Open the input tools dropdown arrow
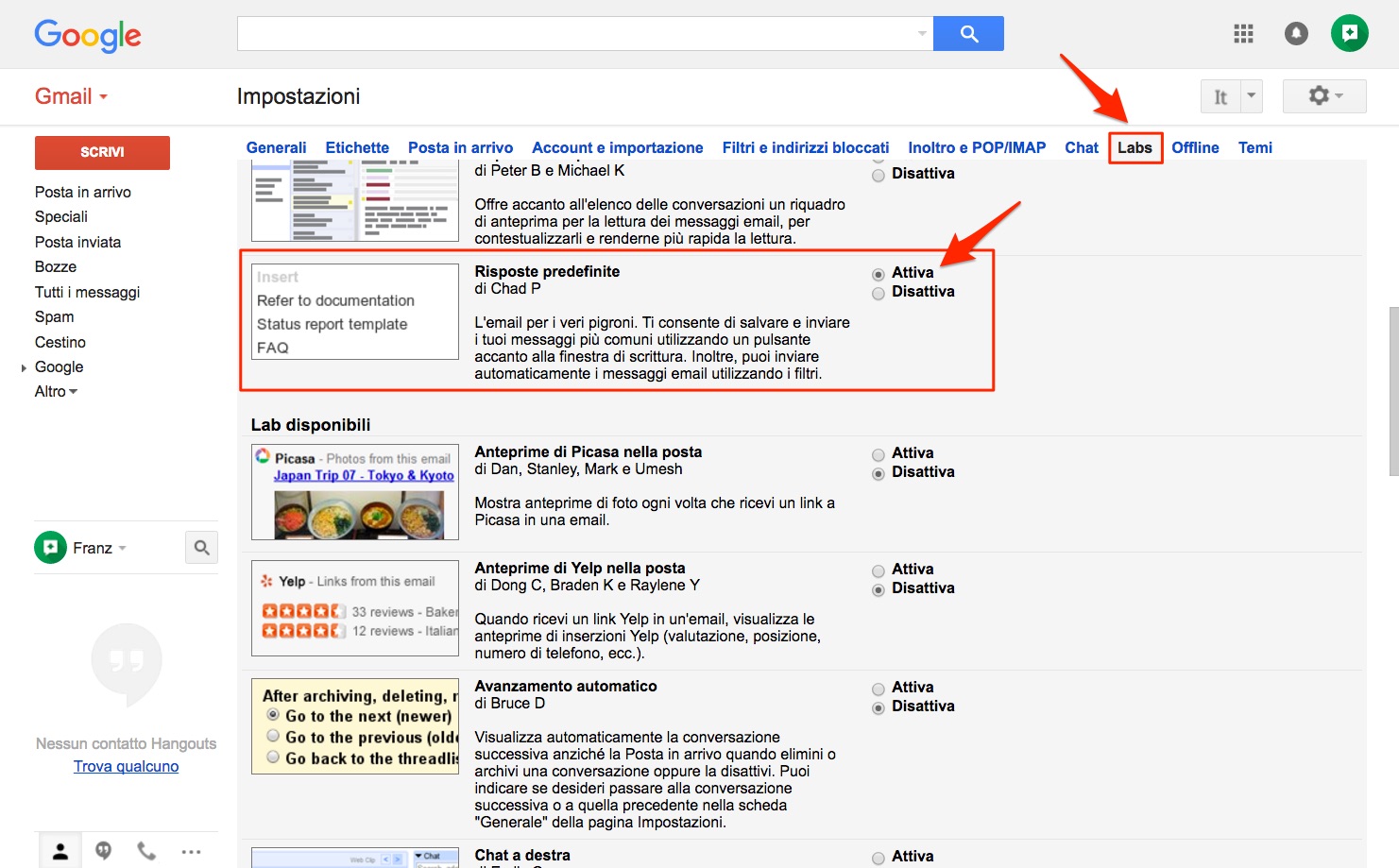 (1252, 96)
